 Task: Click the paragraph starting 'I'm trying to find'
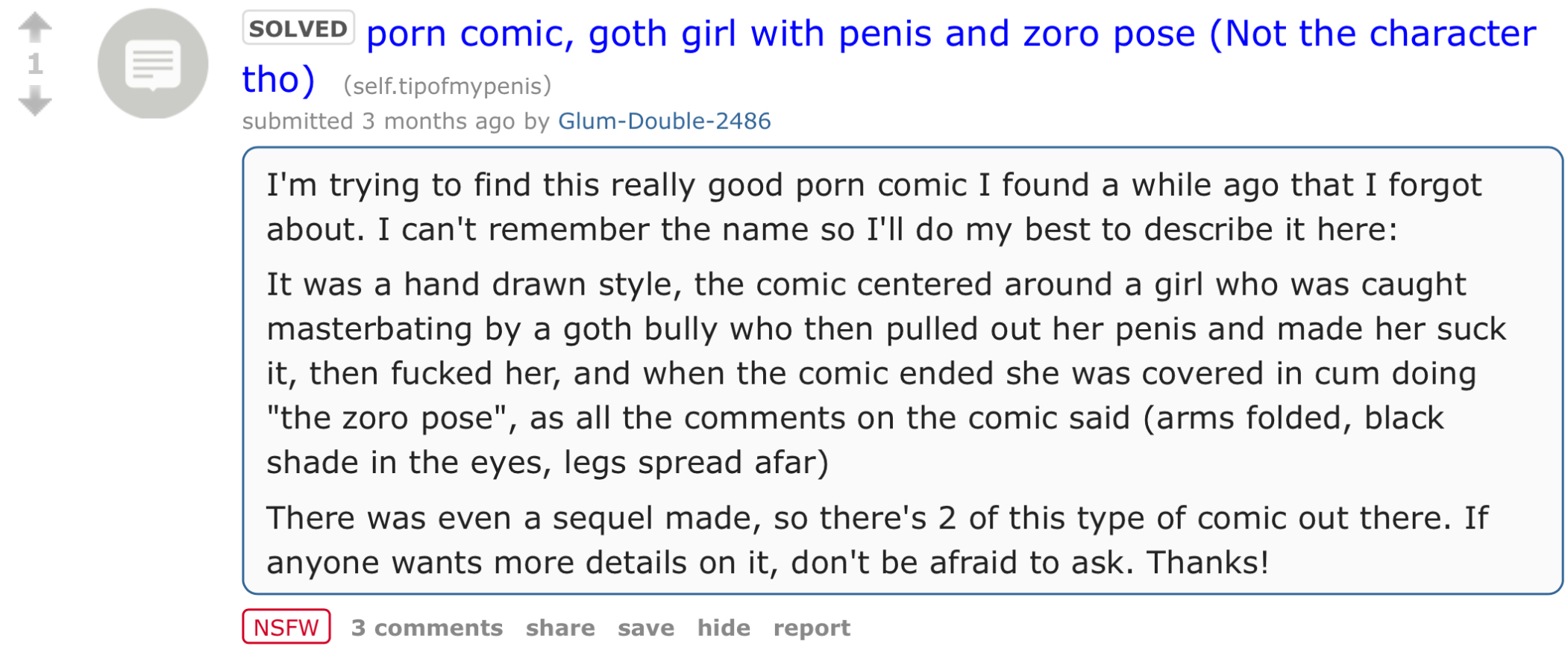tap(873, 207)
